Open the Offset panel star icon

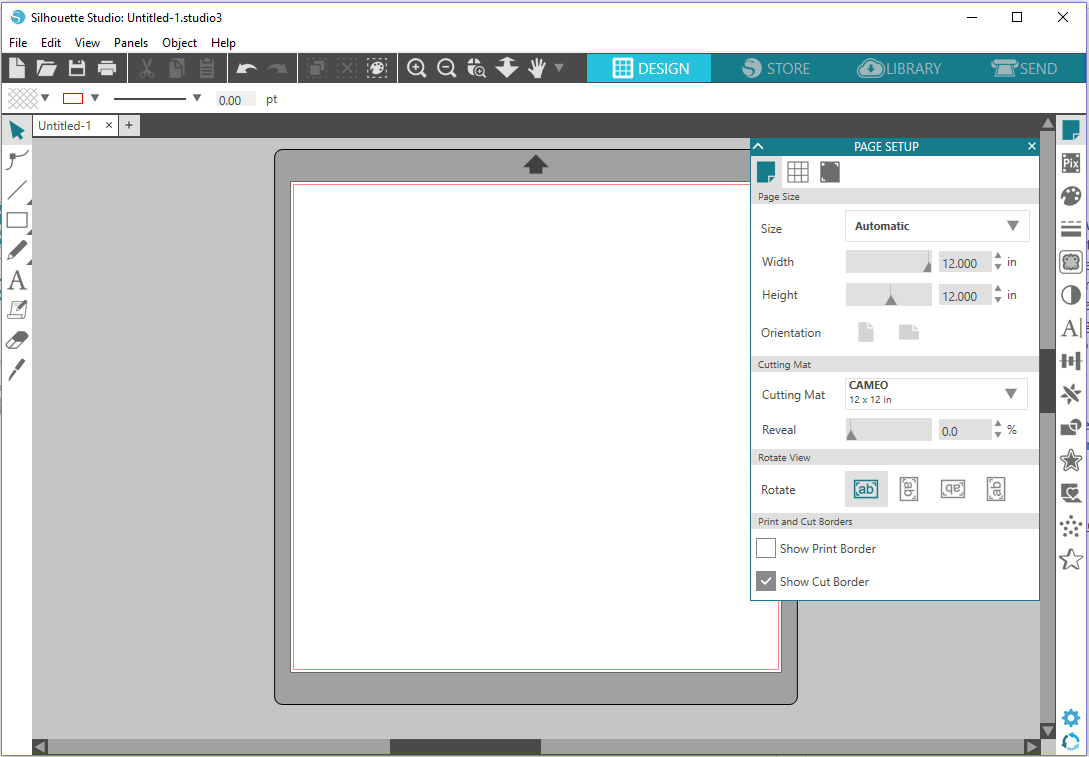tap(1071, 460)
